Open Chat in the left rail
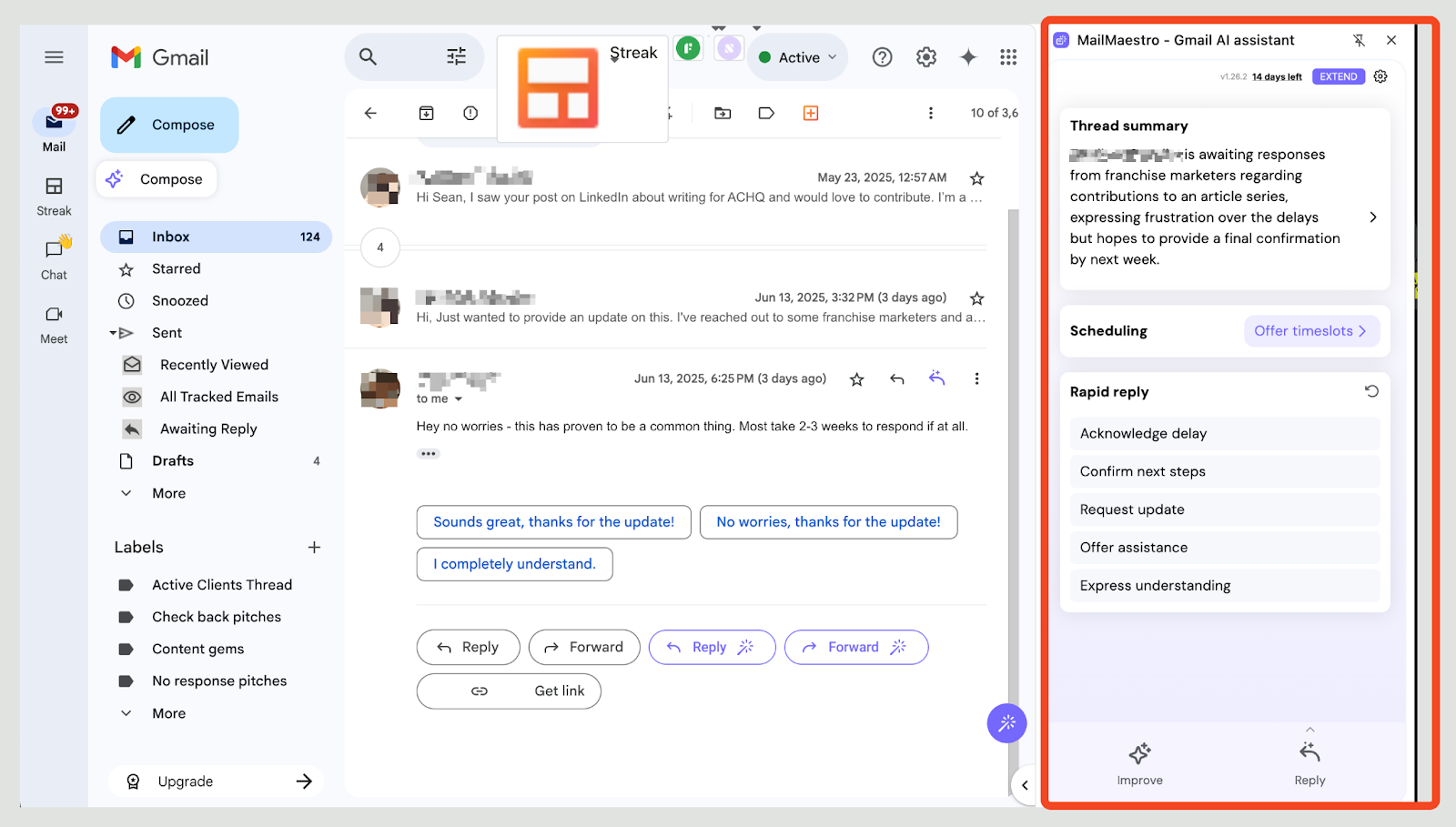Screen dimensions: 1456x827 click(x=54, y=259)
